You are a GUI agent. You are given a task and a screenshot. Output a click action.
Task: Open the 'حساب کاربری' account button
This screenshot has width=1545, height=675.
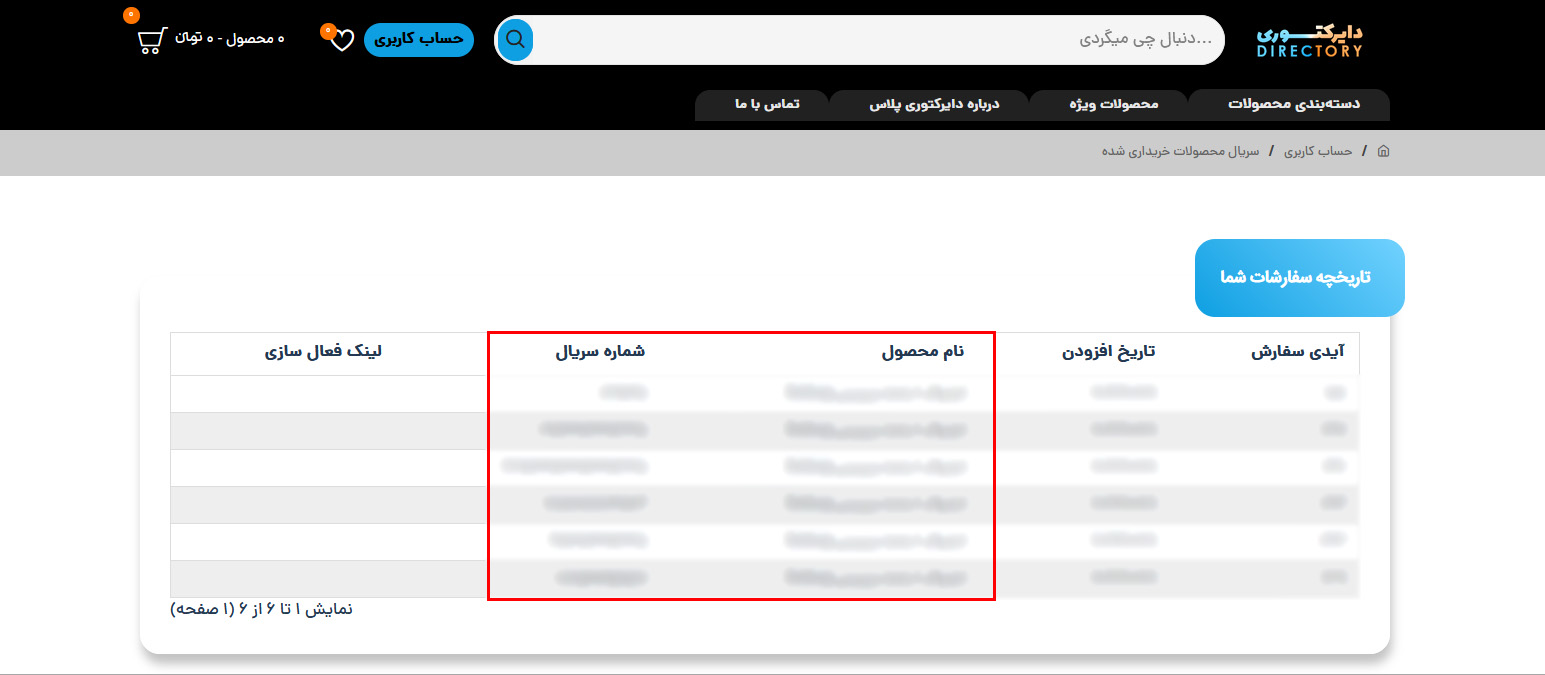[419, 38]
